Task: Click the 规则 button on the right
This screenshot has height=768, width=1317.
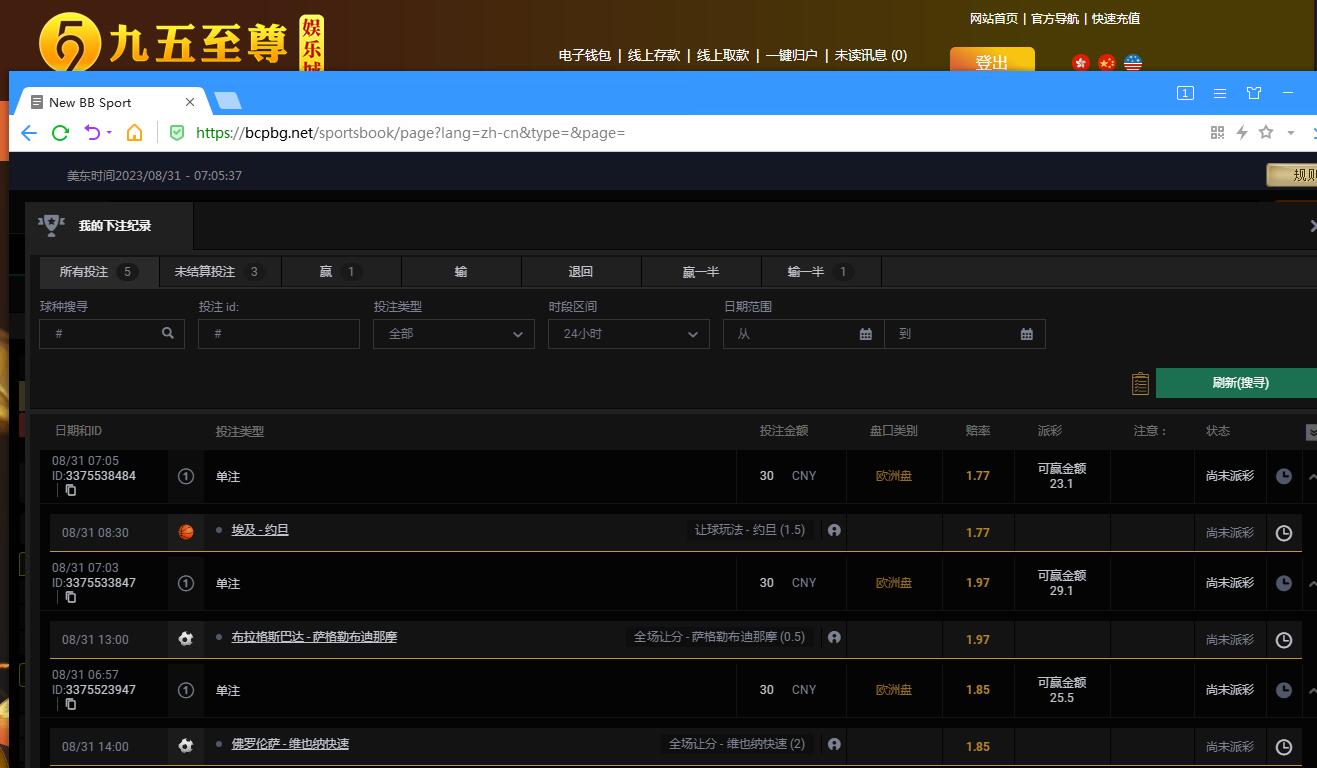Action: pyautogui.click(x=1292, y=175)
